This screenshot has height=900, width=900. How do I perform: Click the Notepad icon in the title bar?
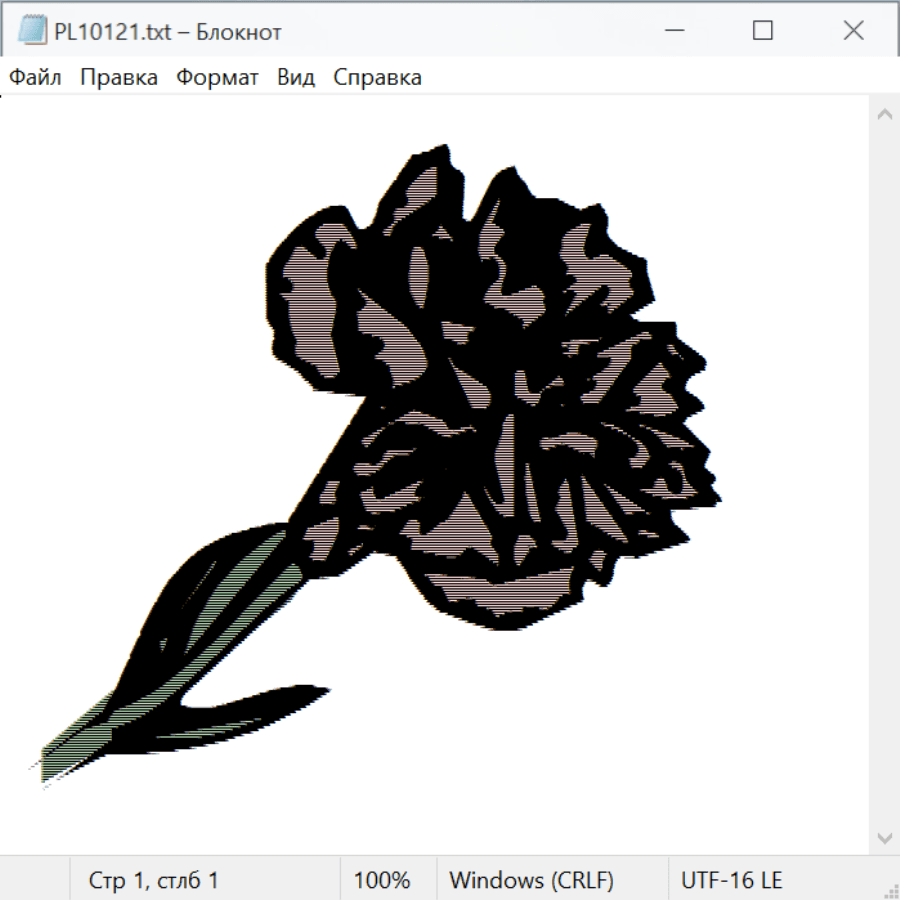(x=33, y=31)
